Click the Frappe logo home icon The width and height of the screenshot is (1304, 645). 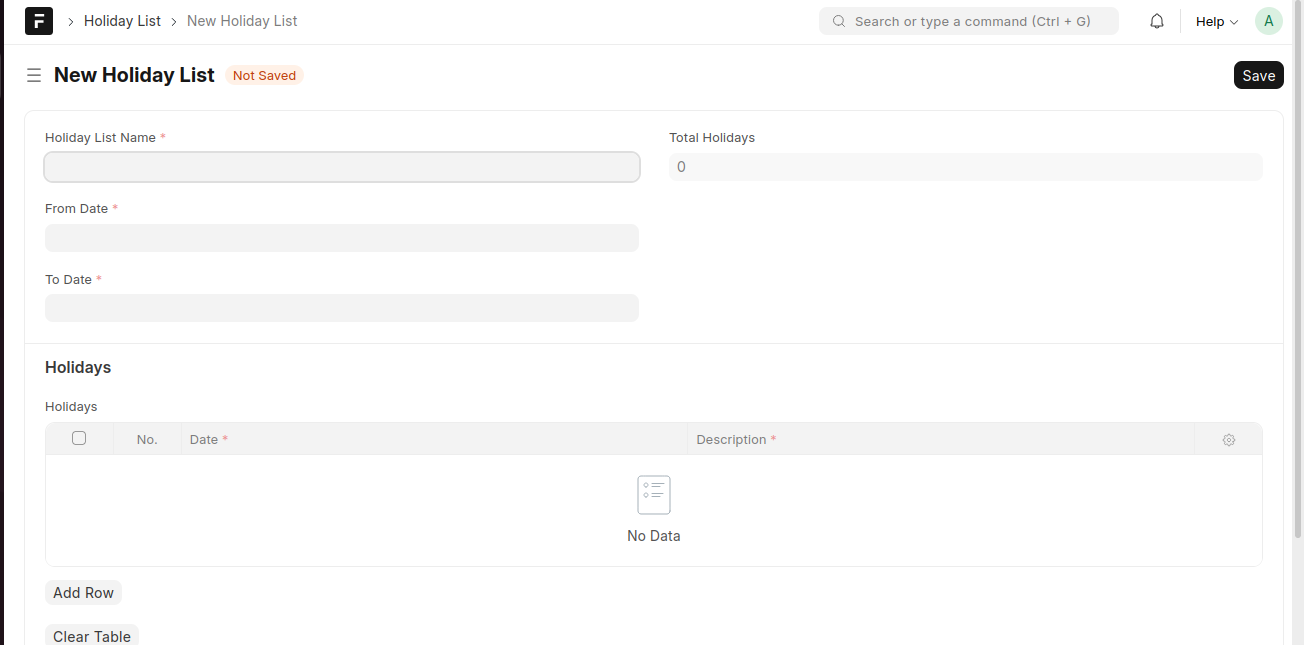click(x=39, y=21)
